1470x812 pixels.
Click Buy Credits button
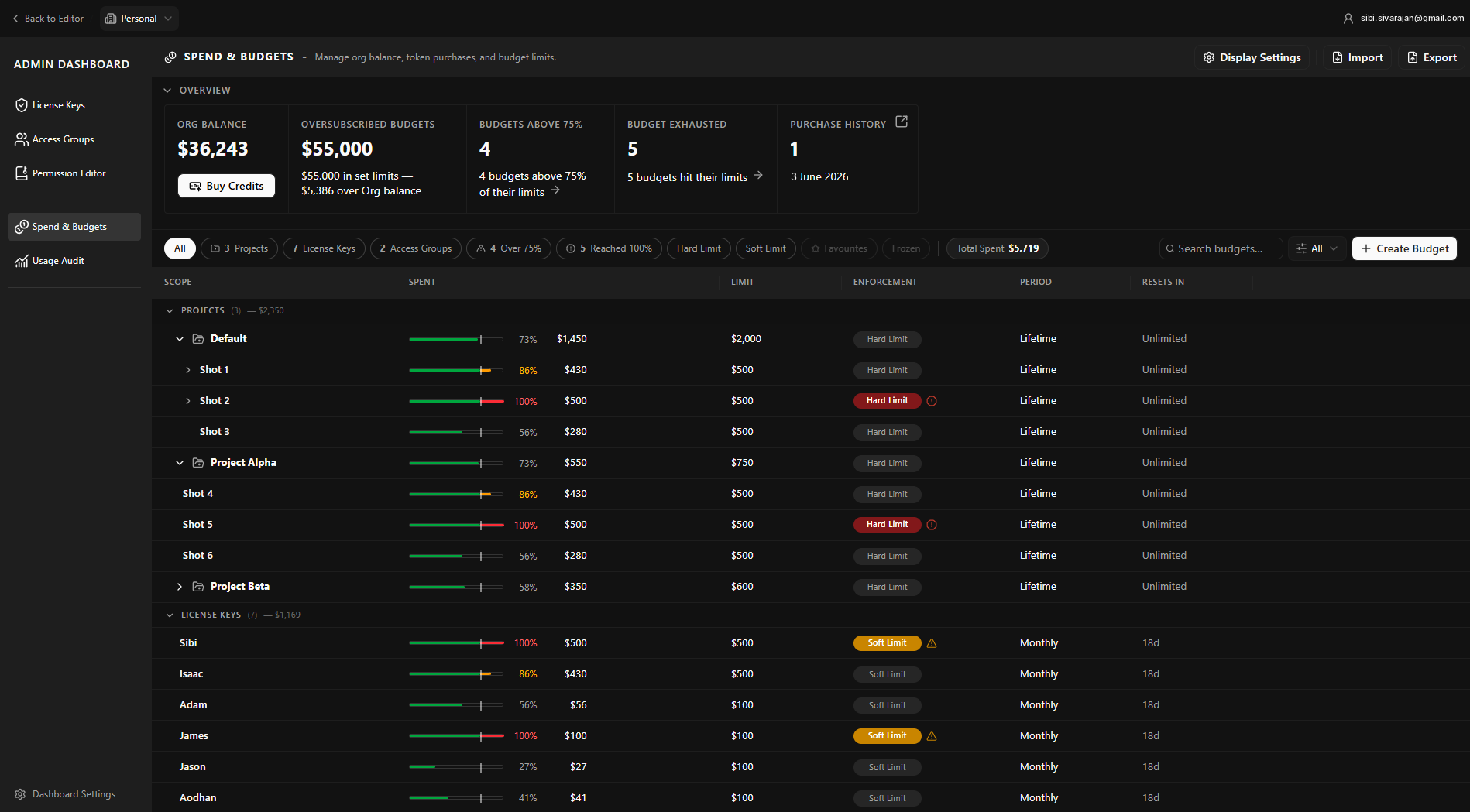tap(226, 186)
